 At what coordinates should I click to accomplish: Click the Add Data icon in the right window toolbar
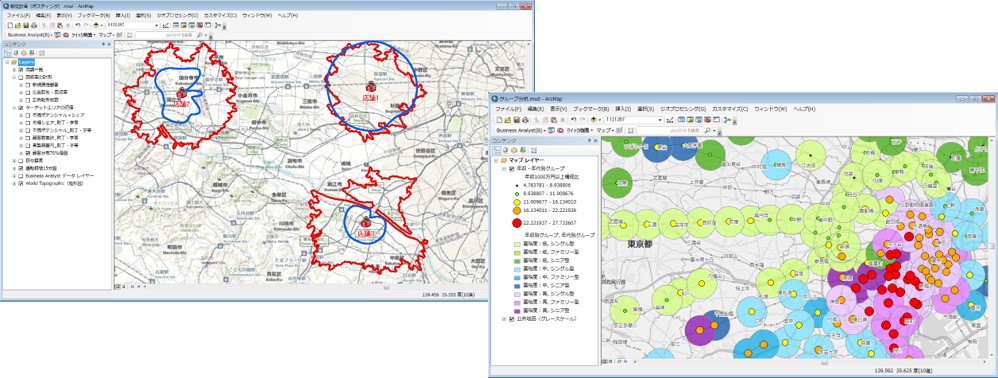coord(593,120)
